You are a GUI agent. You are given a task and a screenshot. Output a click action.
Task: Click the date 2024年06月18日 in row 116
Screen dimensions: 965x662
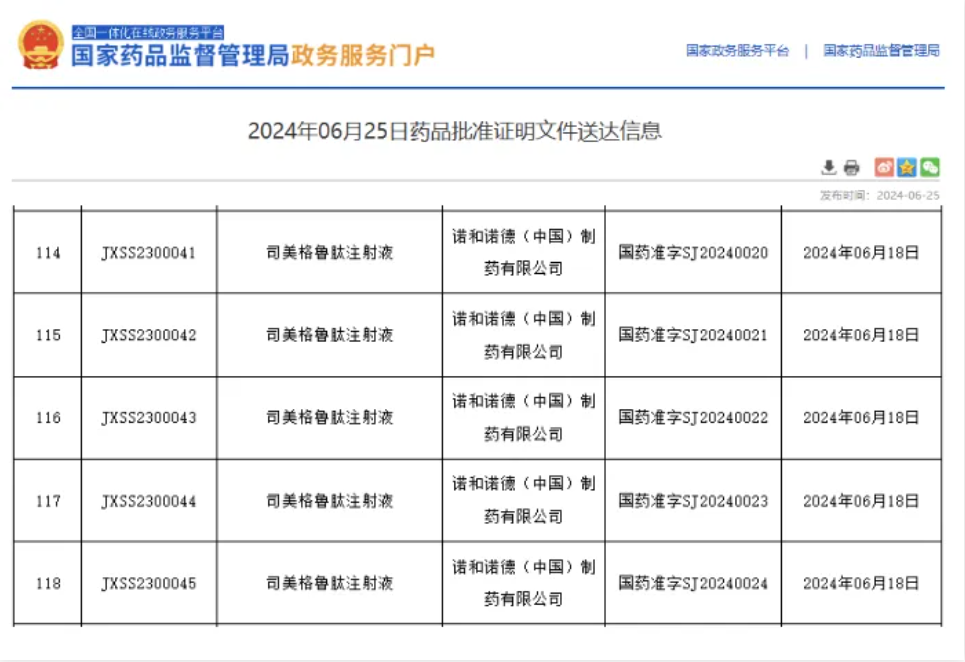pos(861,418)
